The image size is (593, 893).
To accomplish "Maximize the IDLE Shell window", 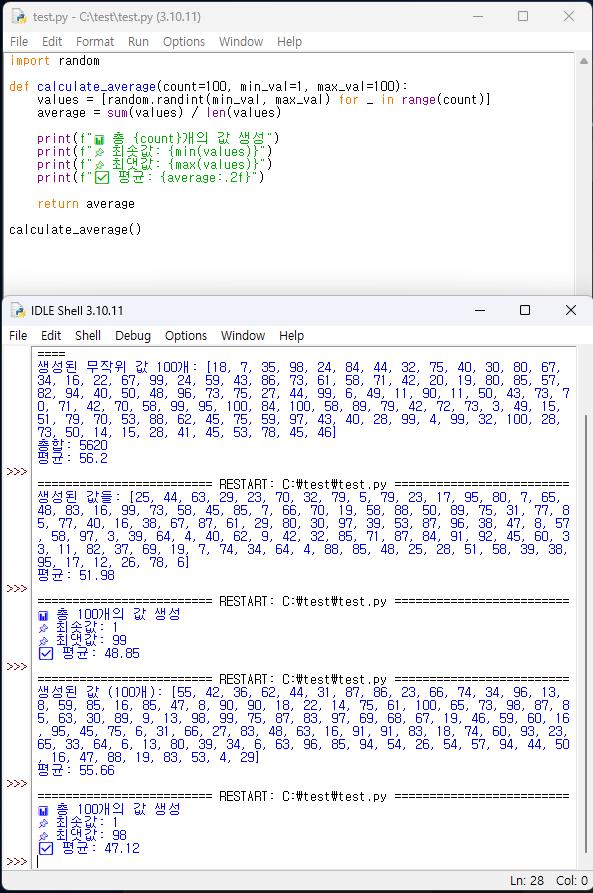I will (x=525, y=310).
